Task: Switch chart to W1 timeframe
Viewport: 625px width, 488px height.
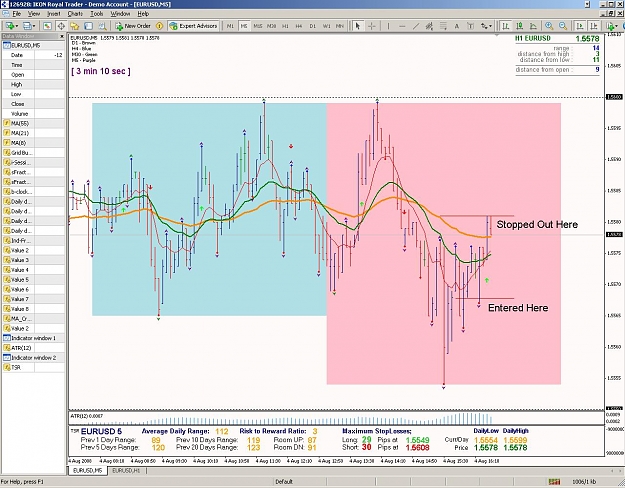Action: 326,26
